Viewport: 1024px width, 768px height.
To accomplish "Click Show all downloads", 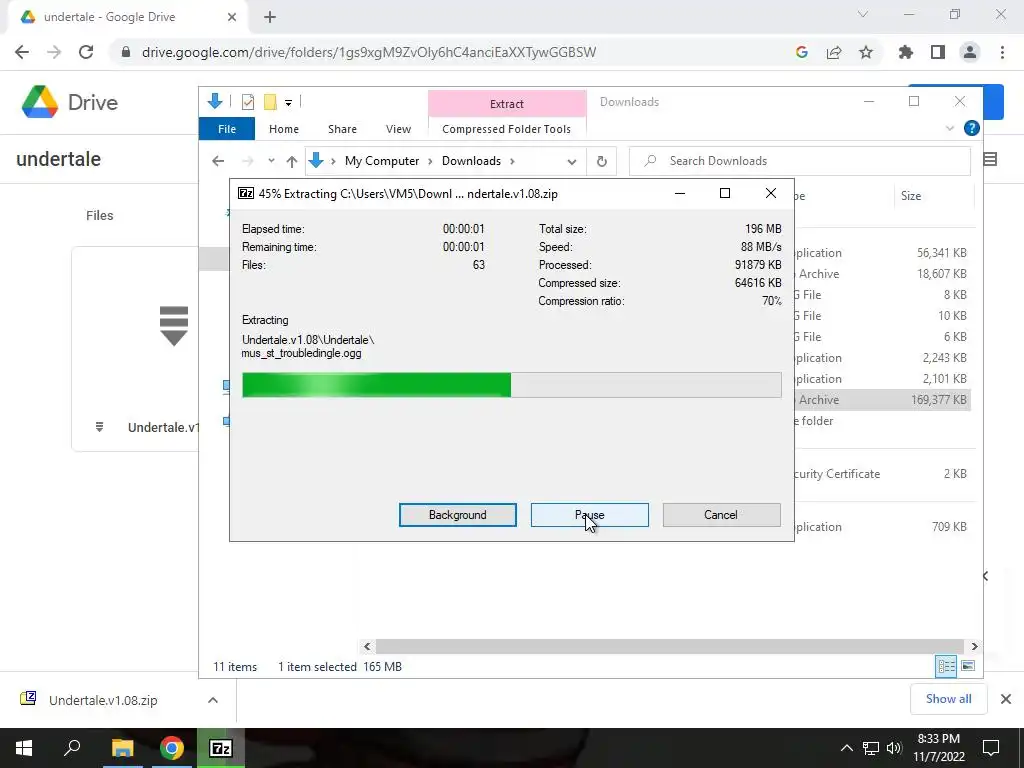I will 948,699.
